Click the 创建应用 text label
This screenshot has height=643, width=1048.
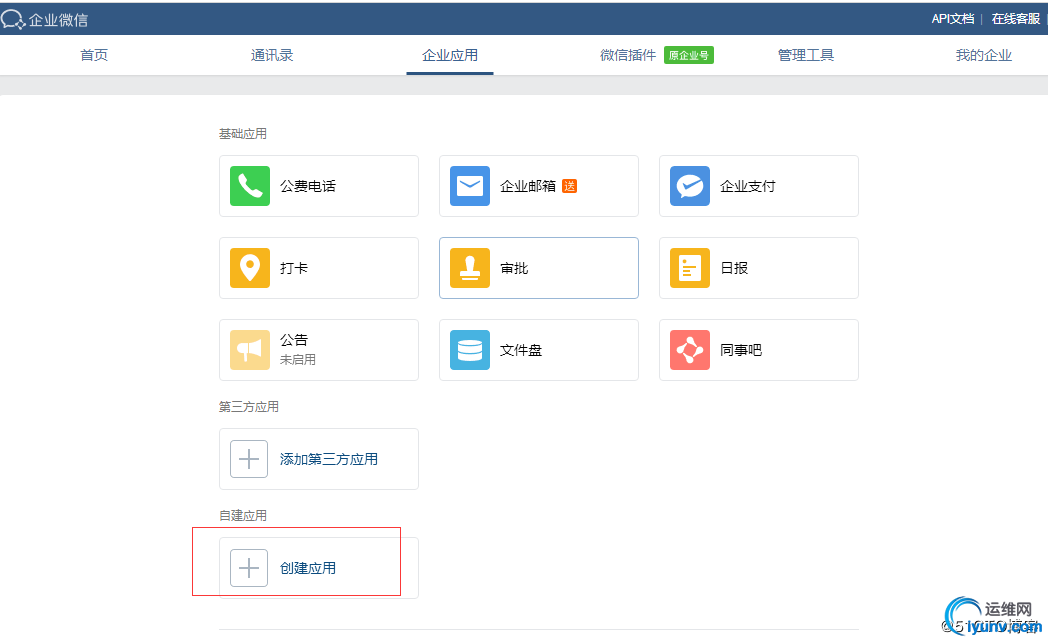click(x=308, y=568)
